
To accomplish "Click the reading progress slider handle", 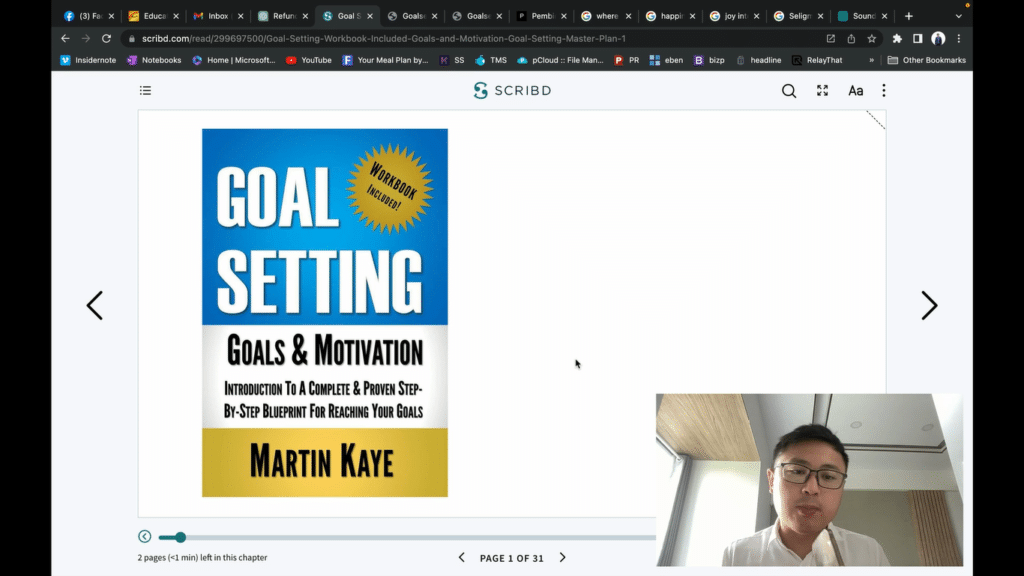I will pyautogui.click(x=180, y=537).
